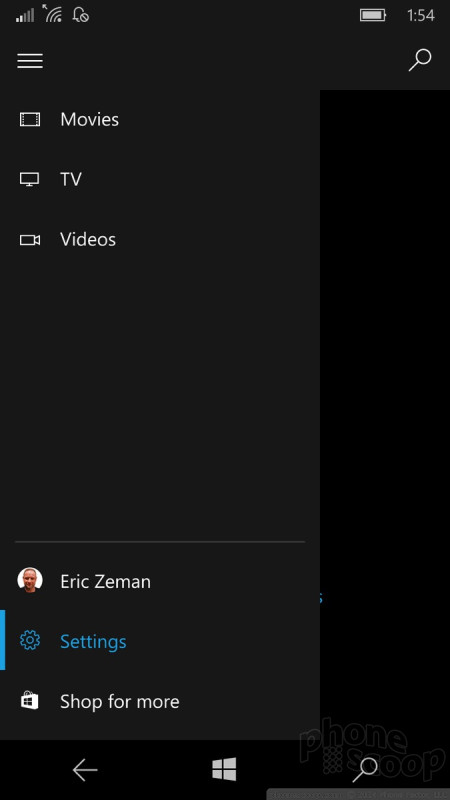Click the Movies filmstrip icon
The image size is (450, 800).
[x=30, y=120]
